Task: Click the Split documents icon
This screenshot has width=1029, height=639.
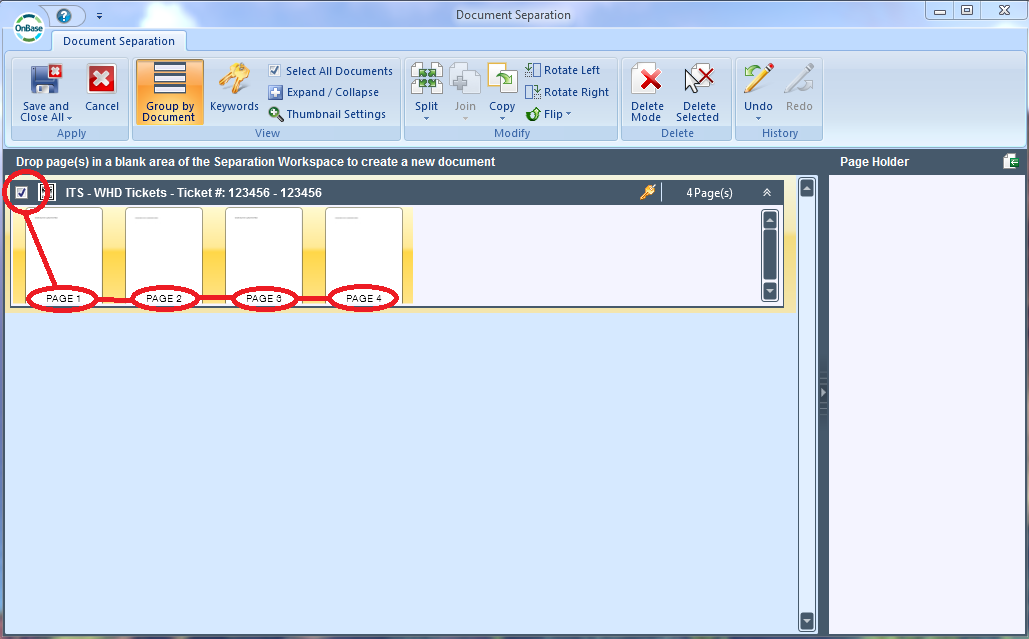Action: click(427, 79)
